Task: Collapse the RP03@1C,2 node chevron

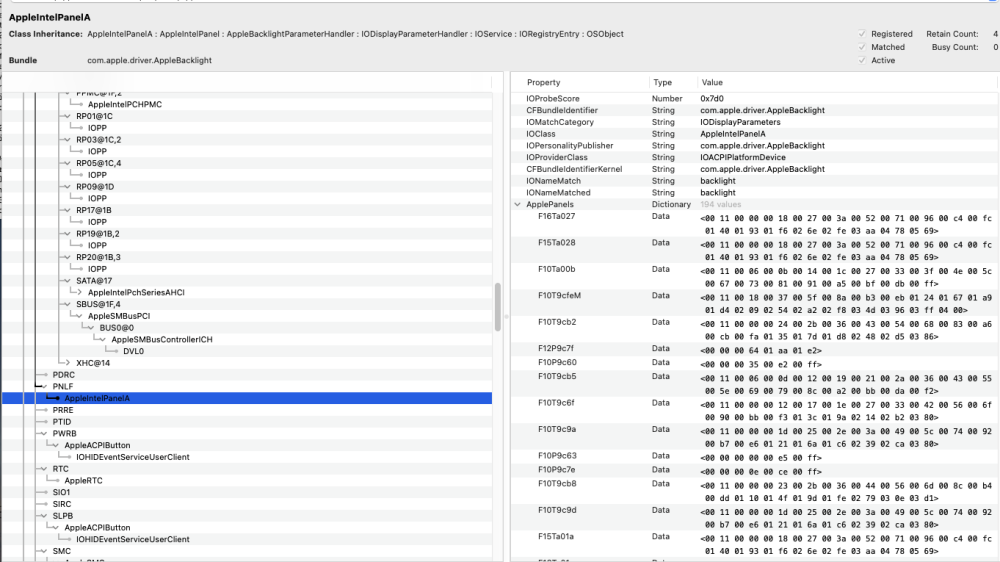Action: point(67,140)
